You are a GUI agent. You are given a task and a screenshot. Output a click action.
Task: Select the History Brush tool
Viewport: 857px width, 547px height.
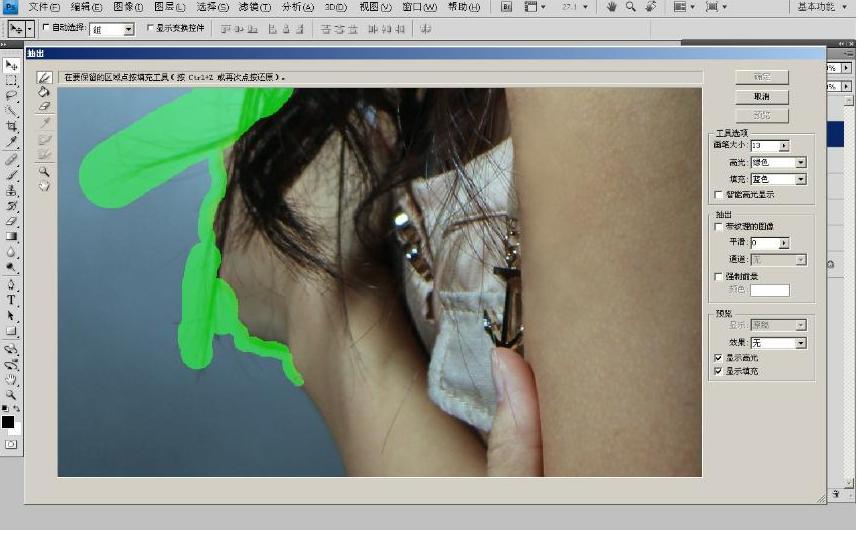pyautogui.click(x=11, y=205)
